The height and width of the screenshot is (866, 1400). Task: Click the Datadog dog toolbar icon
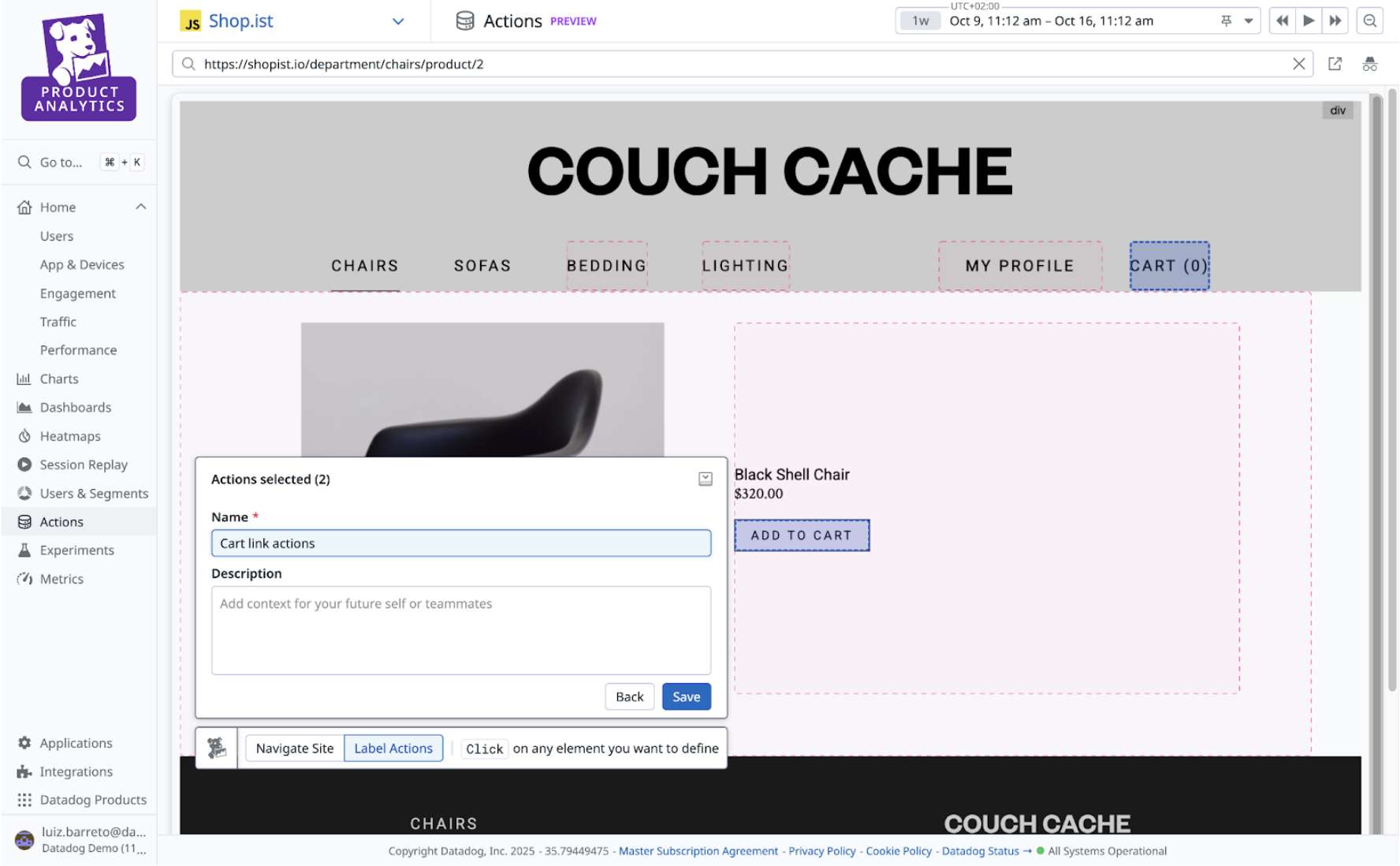[x=217, y=748]
